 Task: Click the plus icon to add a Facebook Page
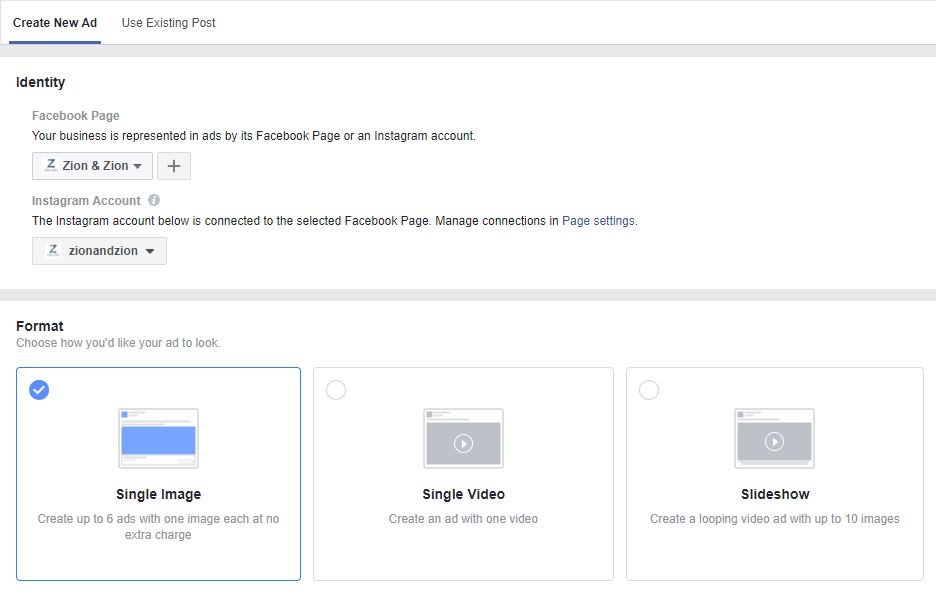(173, 166)
